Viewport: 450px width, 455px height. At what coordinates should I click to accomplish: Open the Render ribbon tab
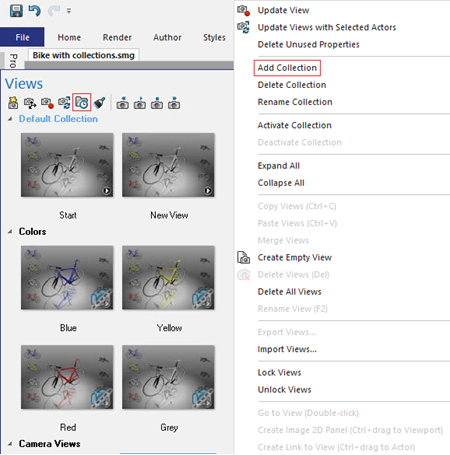click(x=117, y=37)
